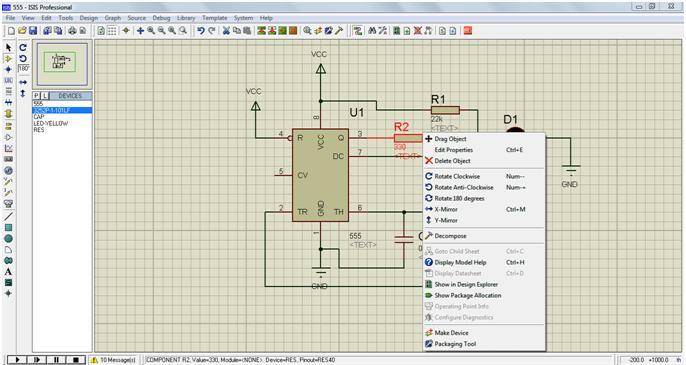Choose X-Mirror from context menu

(x=484, y=209)
